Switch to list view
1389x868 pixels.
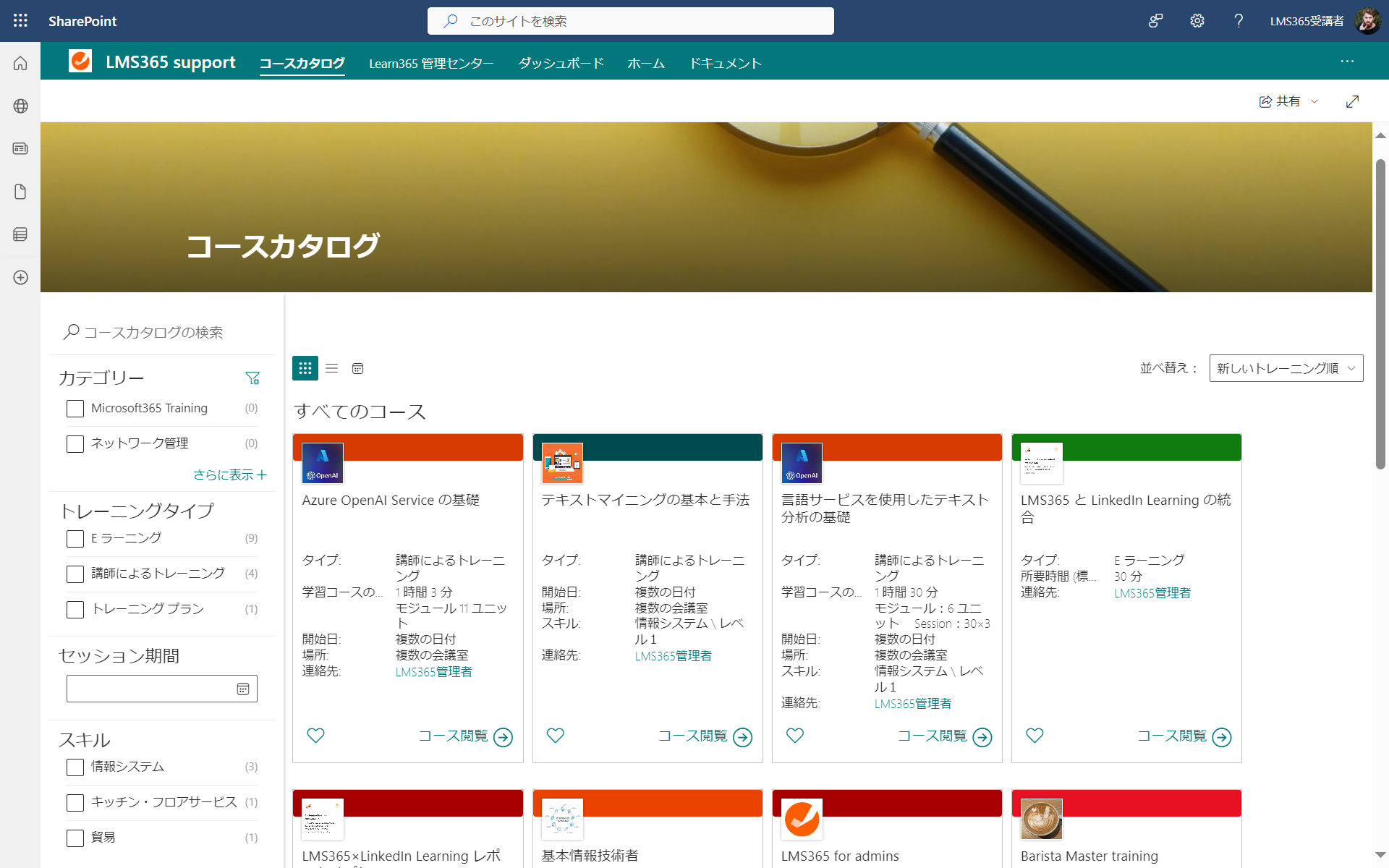click(331, 368)
